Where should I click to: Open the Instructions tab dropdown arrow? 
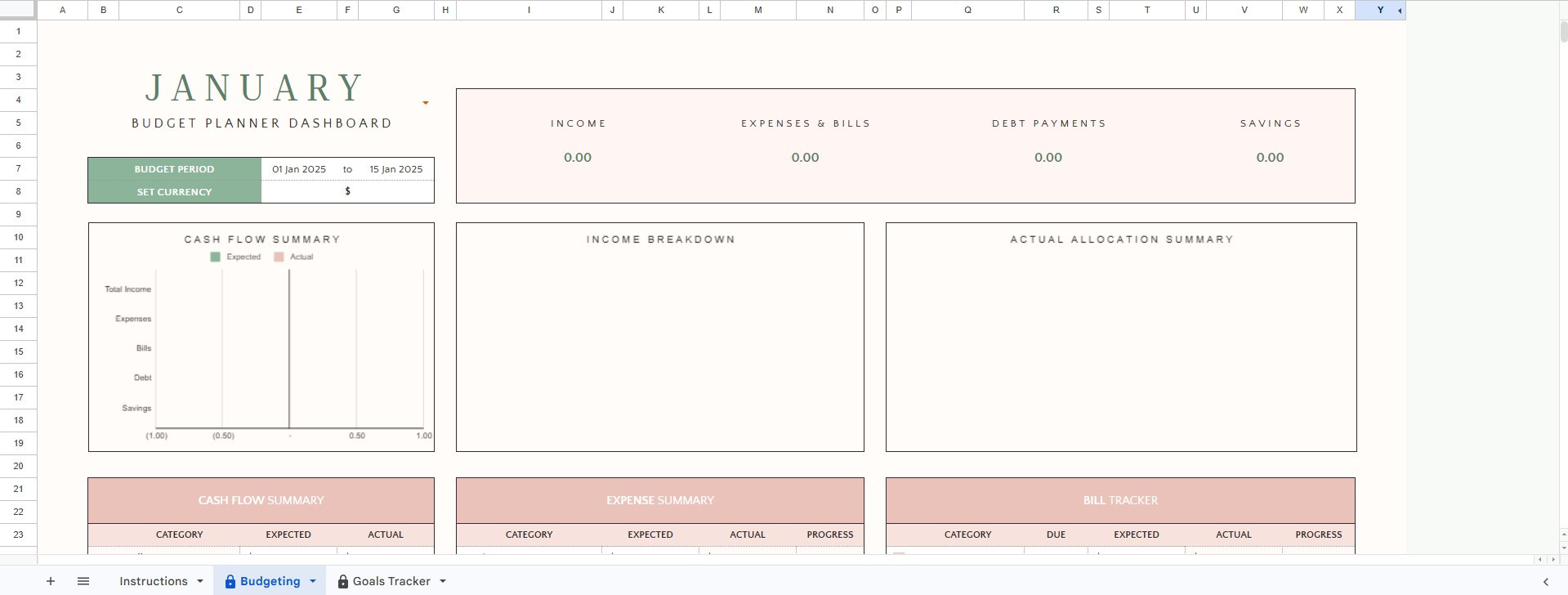click(x=200, y=581)
